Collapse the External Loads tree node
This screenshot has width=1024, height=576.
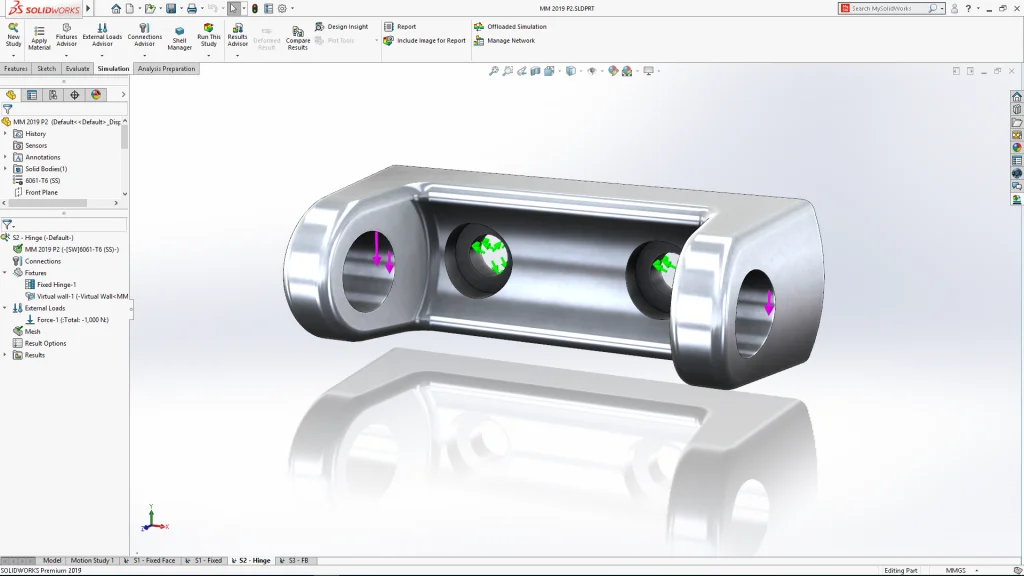click(x=5, y=308)
